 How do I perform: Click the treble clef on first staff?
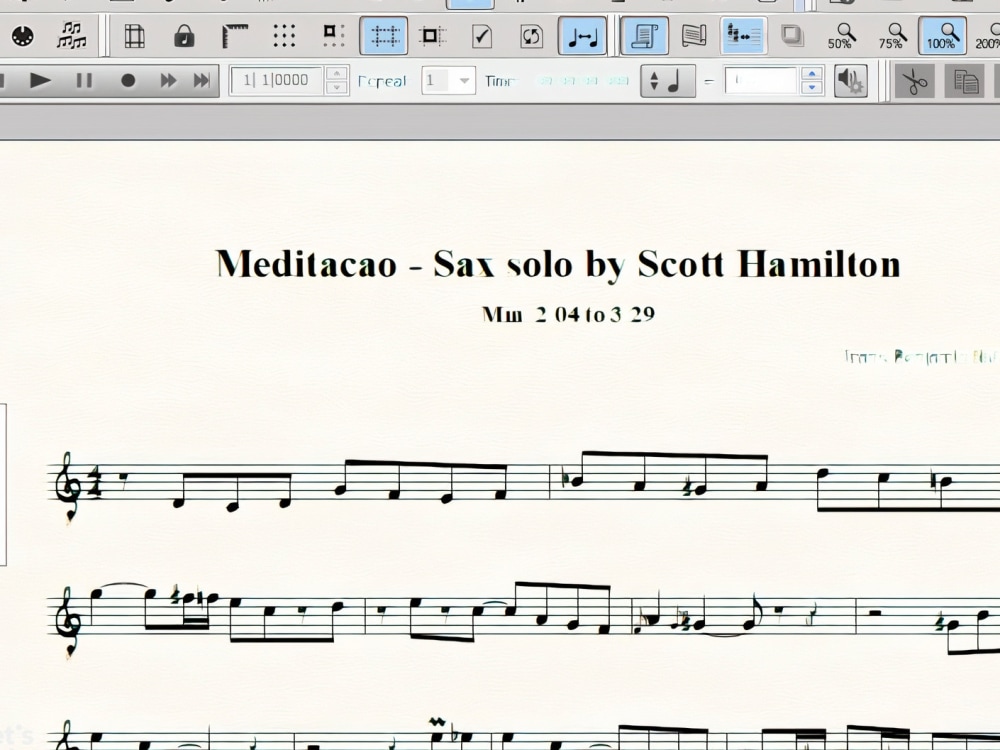tap(67, 487)
